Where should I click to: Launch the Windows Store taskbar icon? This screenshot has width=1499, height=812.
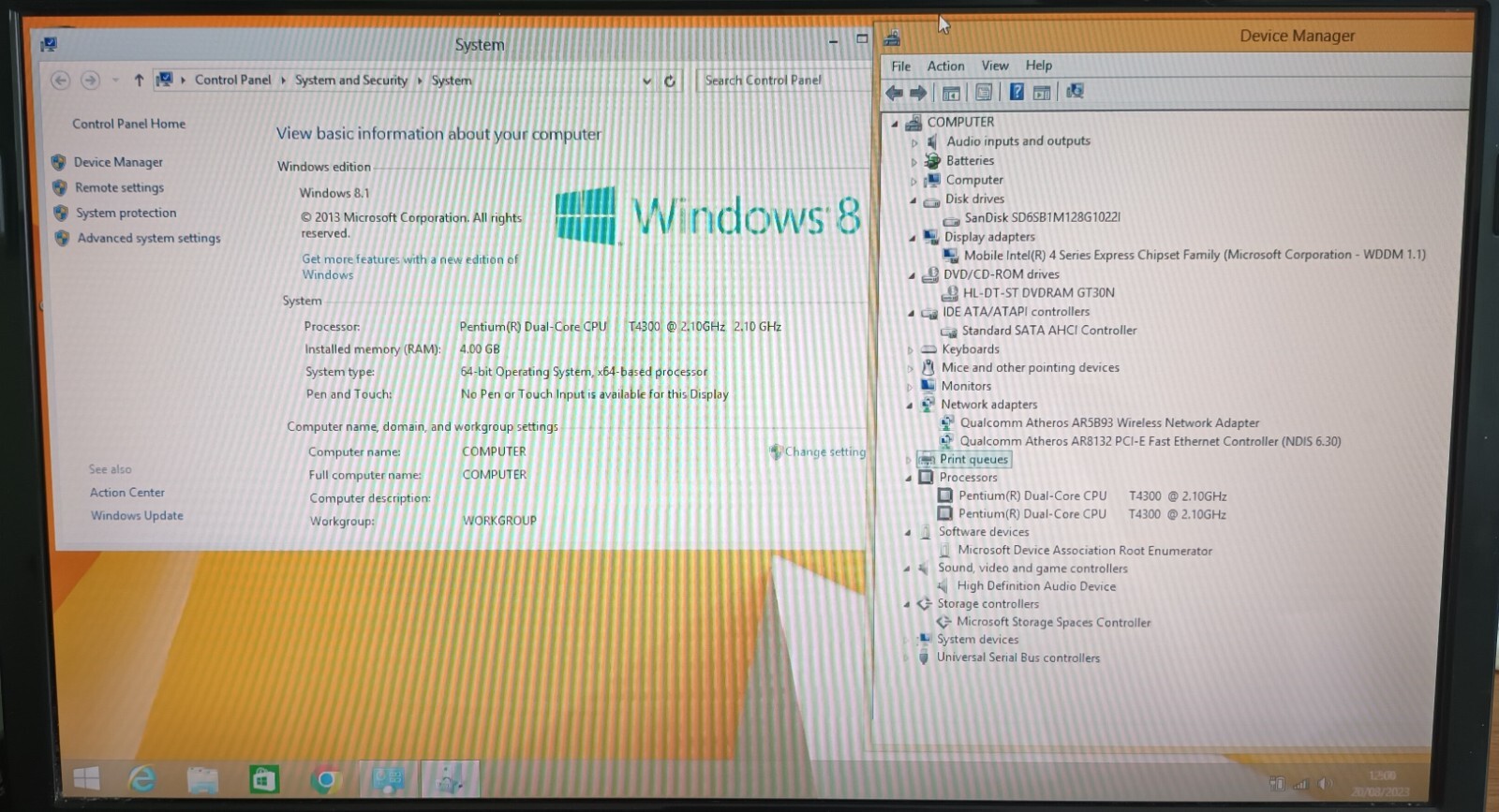(x=264, y=779)
